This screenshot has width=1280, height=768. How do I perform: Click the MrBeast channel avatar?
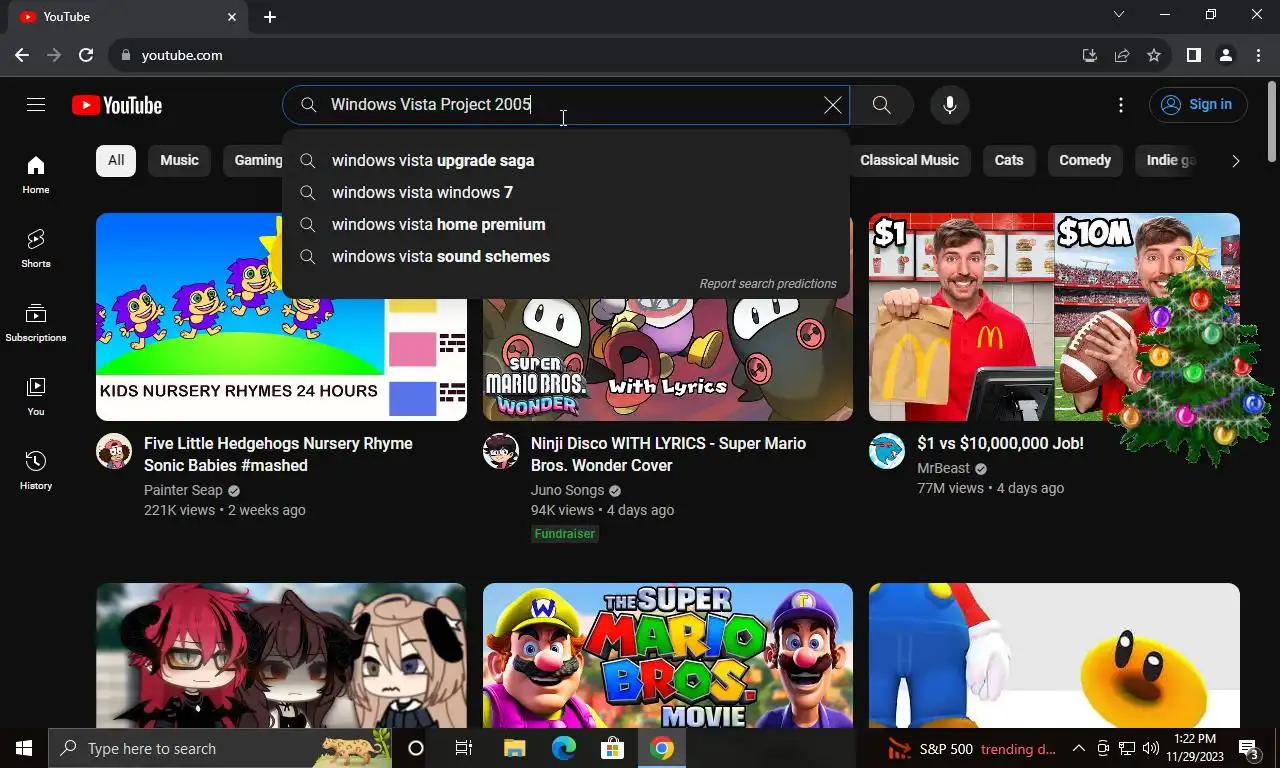[x=887, y=451]
